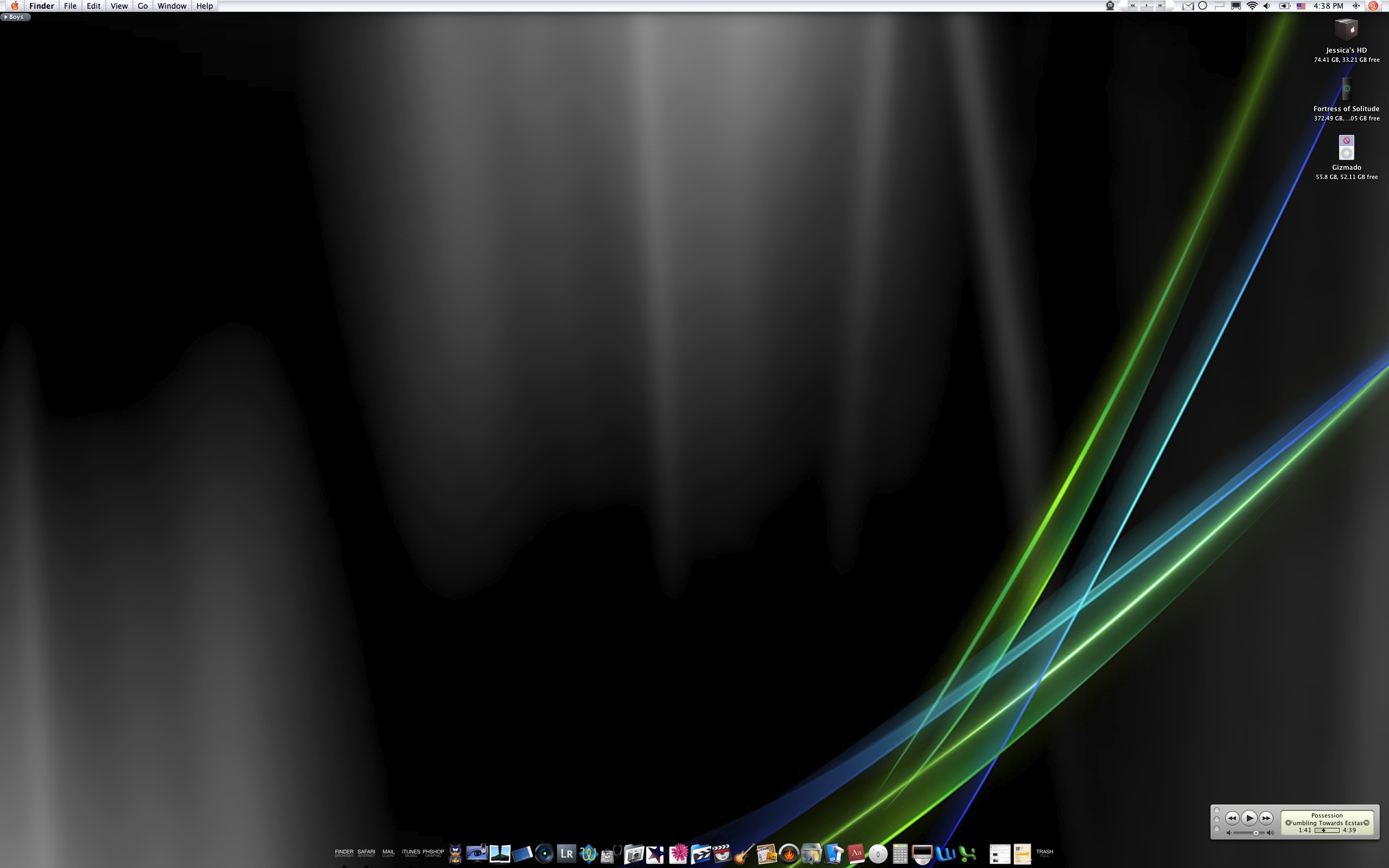The width and height of the screenshot is (1389, 868).
Task: Open the DVD Player clapboard icon
Action: (723, 854)
